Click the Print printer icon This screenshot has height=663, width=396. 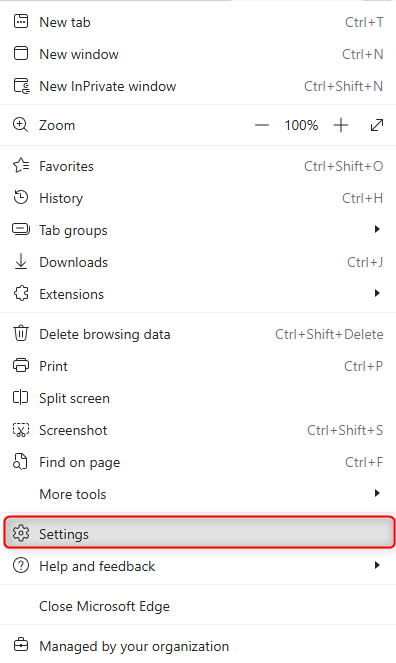pyautogui.click(x=21, y=365)
